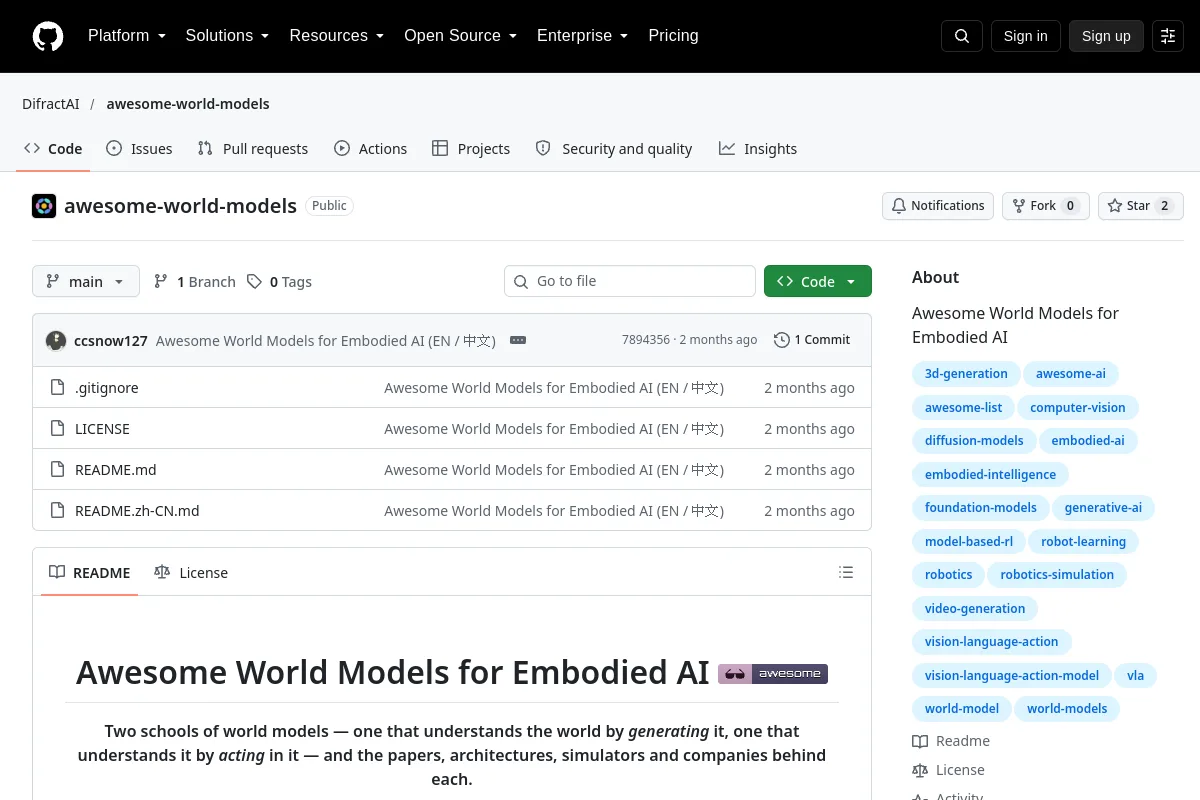Image resolution: width=1200 pixels, height=800 pixels.
Task: Click the generative-ai topic tag
Action: point(1103,508)
